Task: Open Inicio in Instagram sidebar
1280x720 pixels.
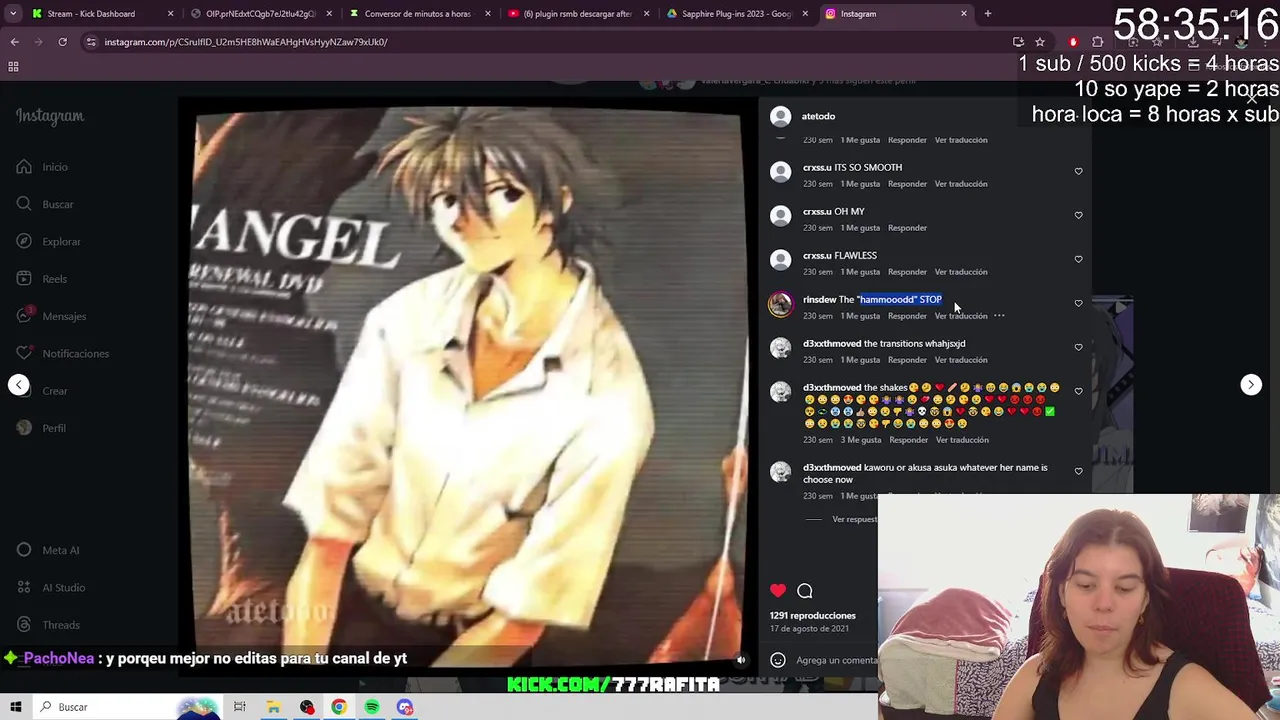Action: (42, 167)
